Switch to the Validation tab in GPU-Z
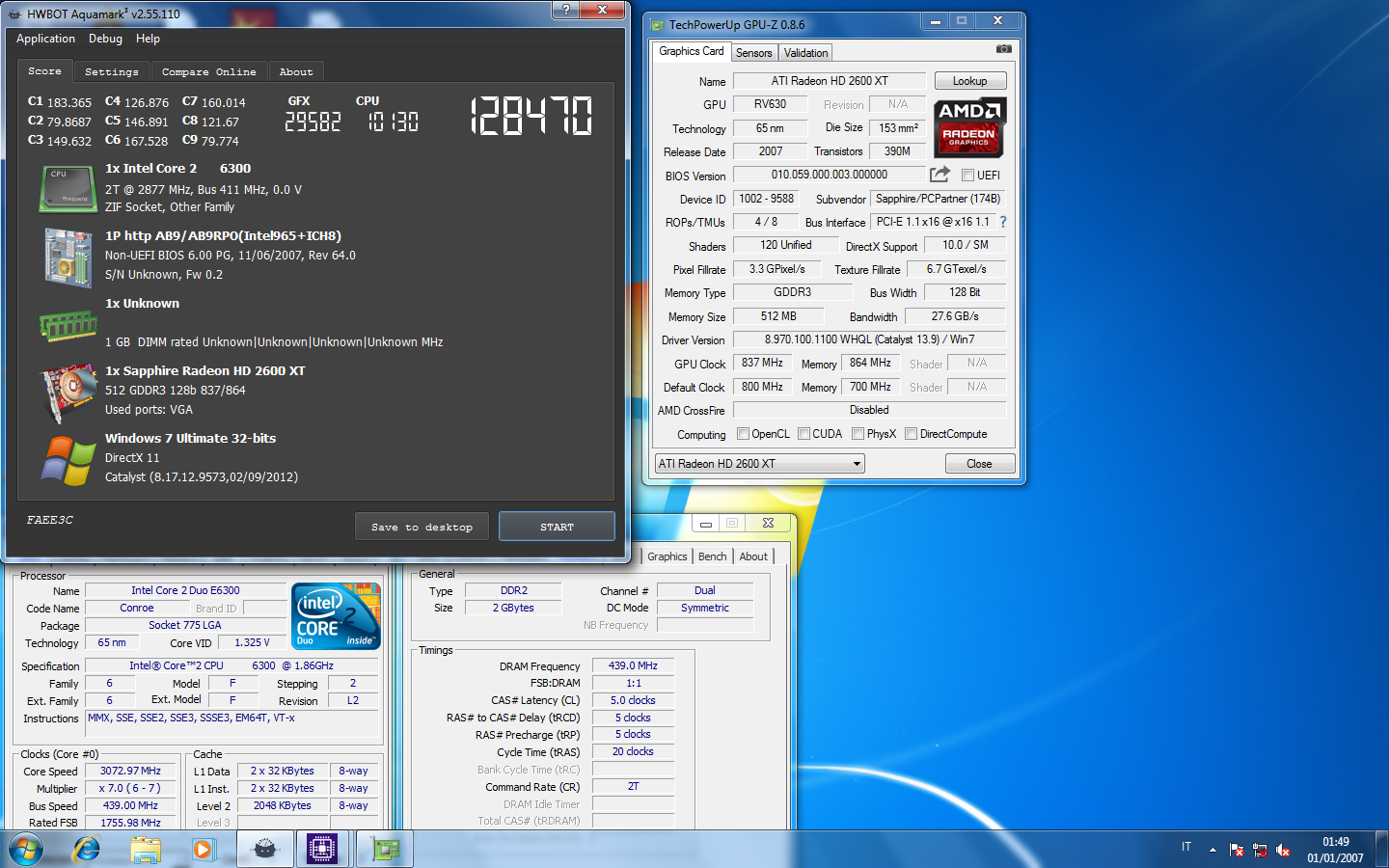This screenshot has height=868, width=1389. (x=805, y=53)
